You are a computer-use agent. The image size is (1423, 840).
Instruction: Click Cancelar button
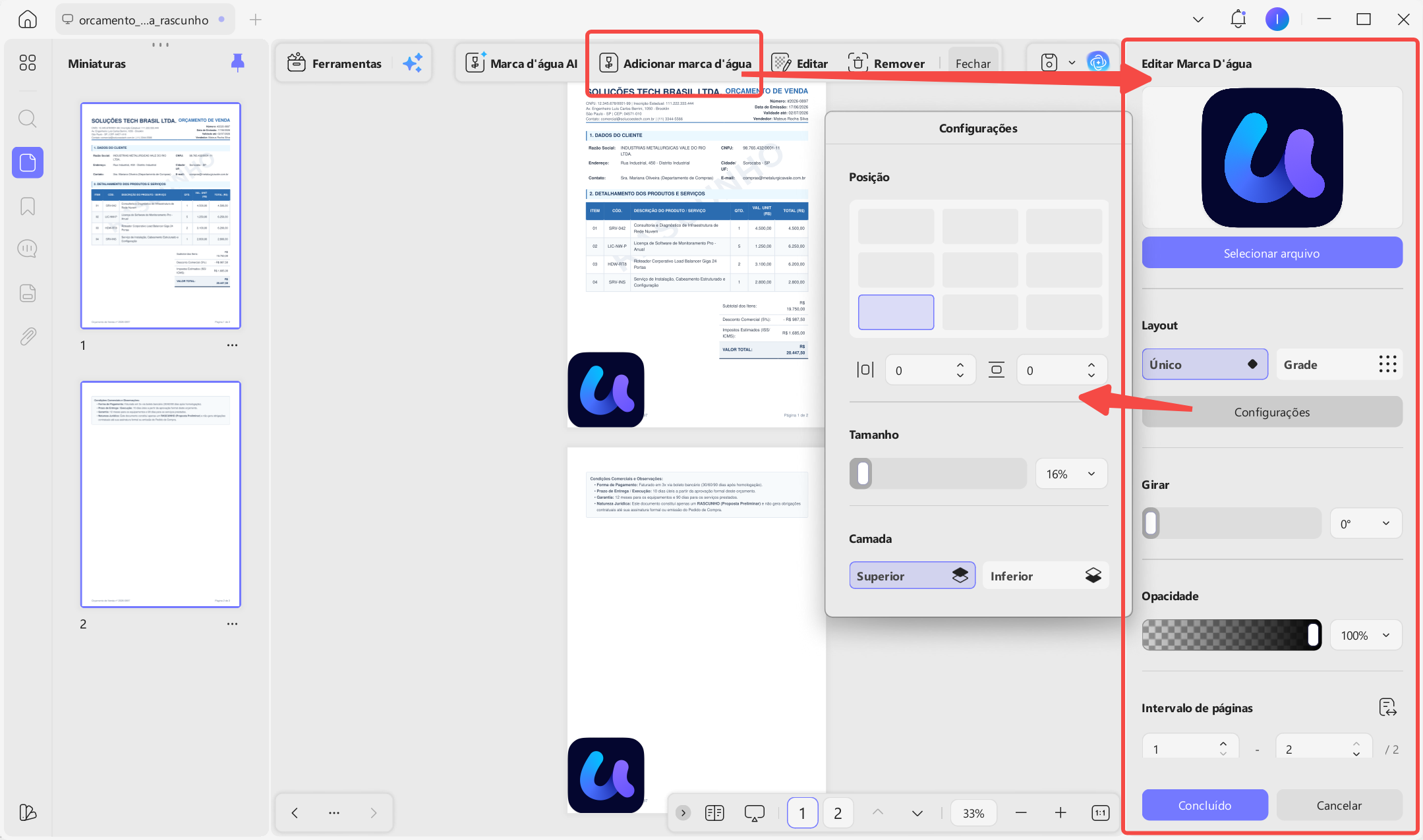tap(1339, 805)
